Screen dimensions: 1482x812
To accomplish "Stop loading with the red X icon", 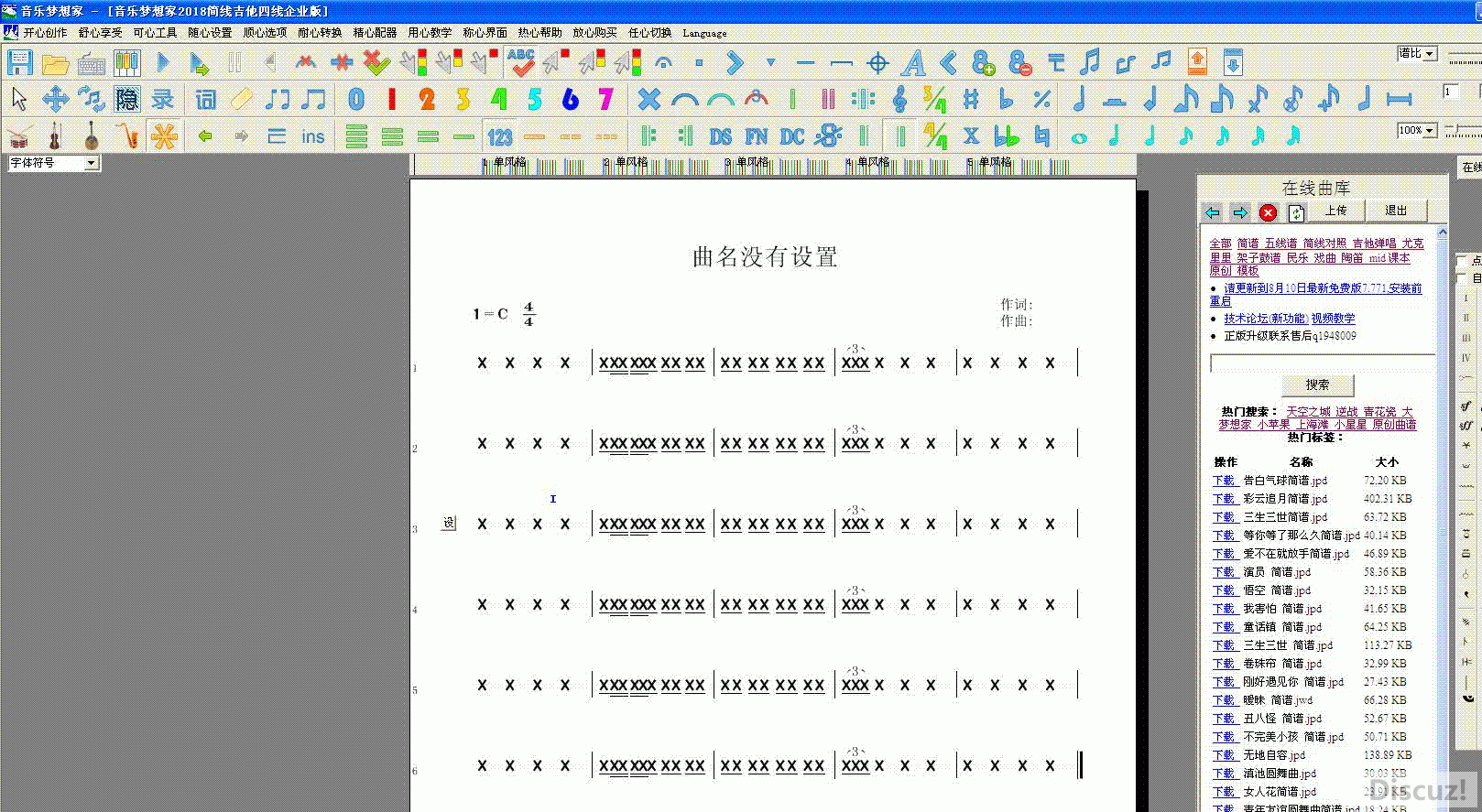I will point(1268,212).
